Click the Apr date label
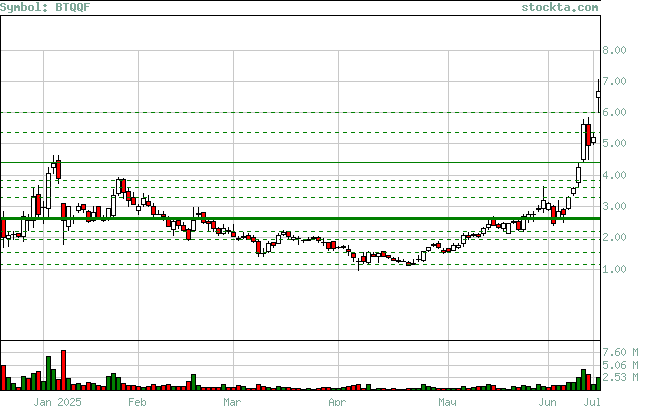The height and width of the screenshot is (406, 655). [337, 402]
